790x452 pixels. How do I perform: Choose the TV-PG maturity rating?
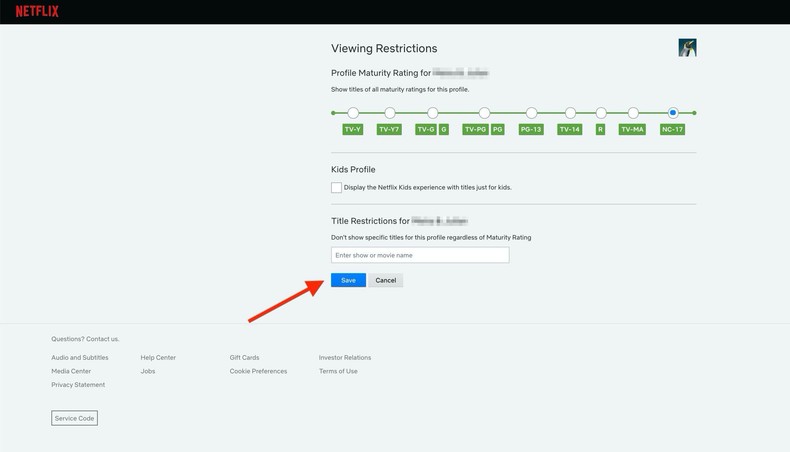click(x=484, y=113)
